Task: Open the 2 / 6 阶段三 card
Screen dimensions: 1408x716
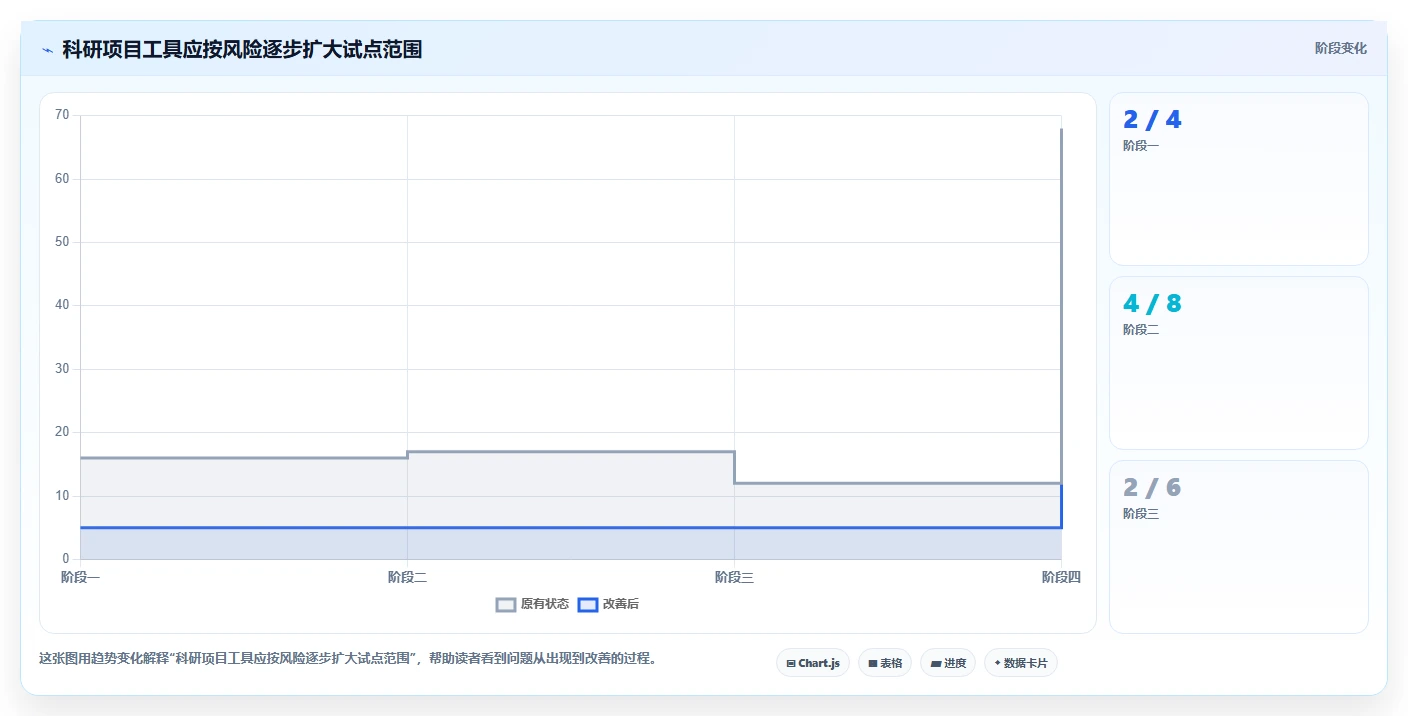Action: (x=1239, y=547)
